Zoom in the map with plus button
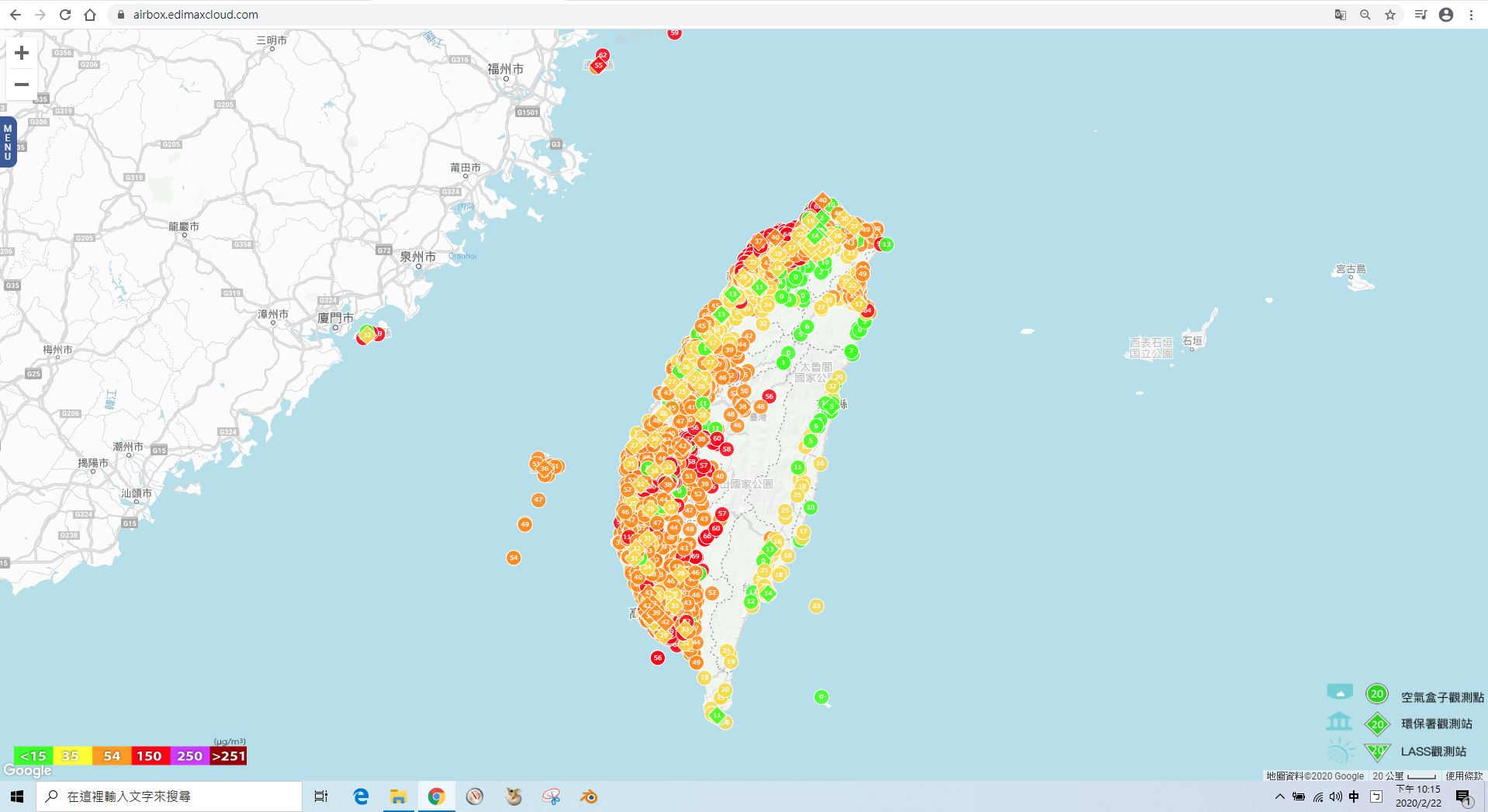Screen dimensions: 1488x812 pyautogui.click(x=22, y=53)
